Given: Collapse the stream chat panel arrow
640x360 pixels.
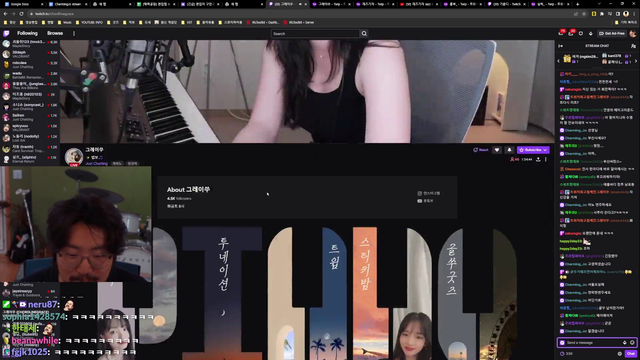Looking at the screenshot, I should (x=561, y=46).
